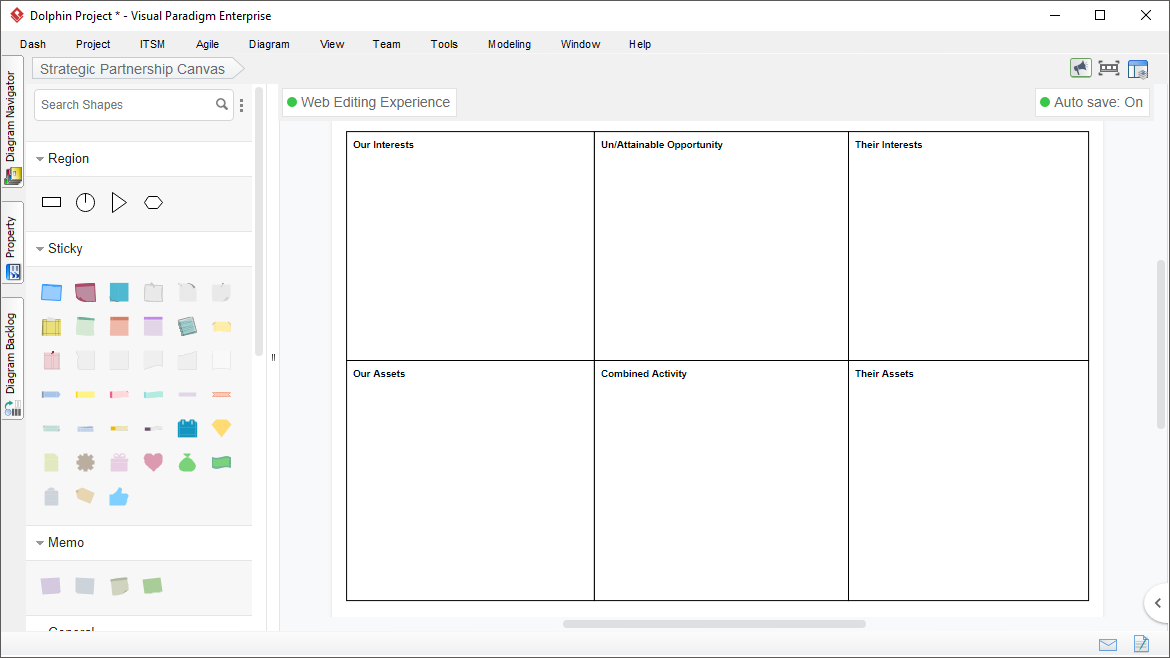
Task: Select the rectangle region shape
Action: 51,202
